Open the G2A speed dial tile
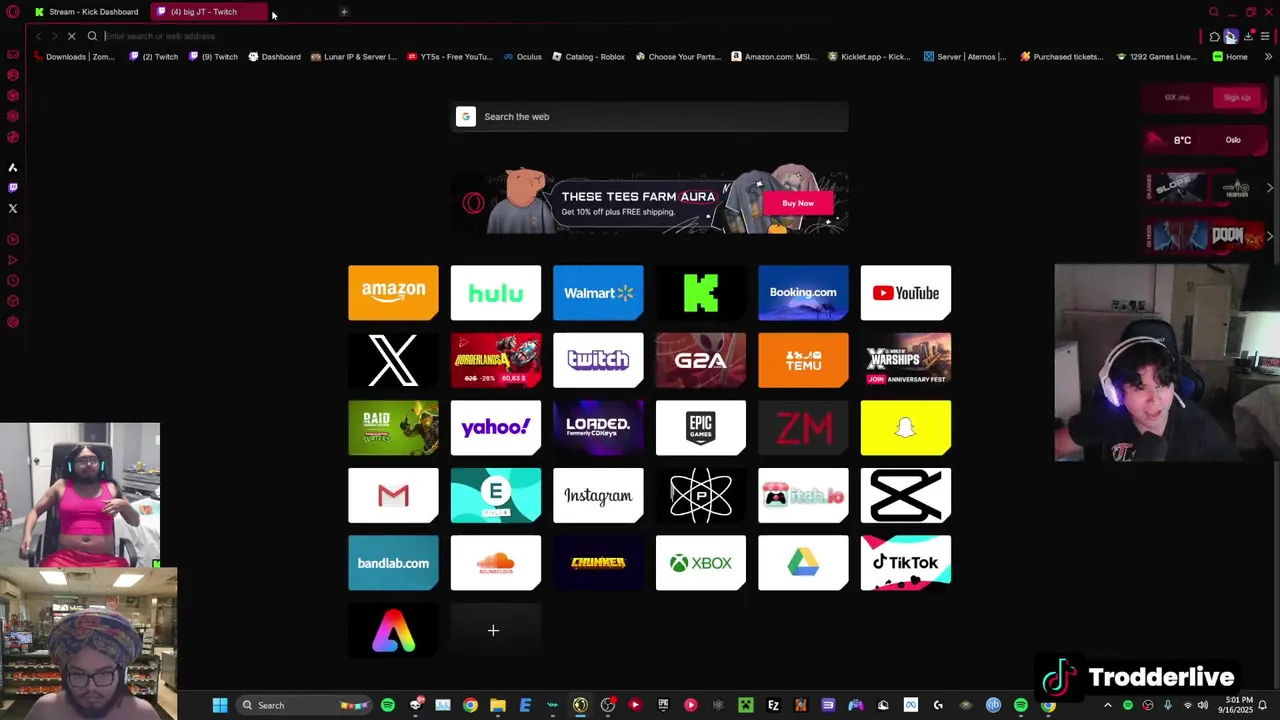Screen dimensions: 1280x720 (701, 360)
